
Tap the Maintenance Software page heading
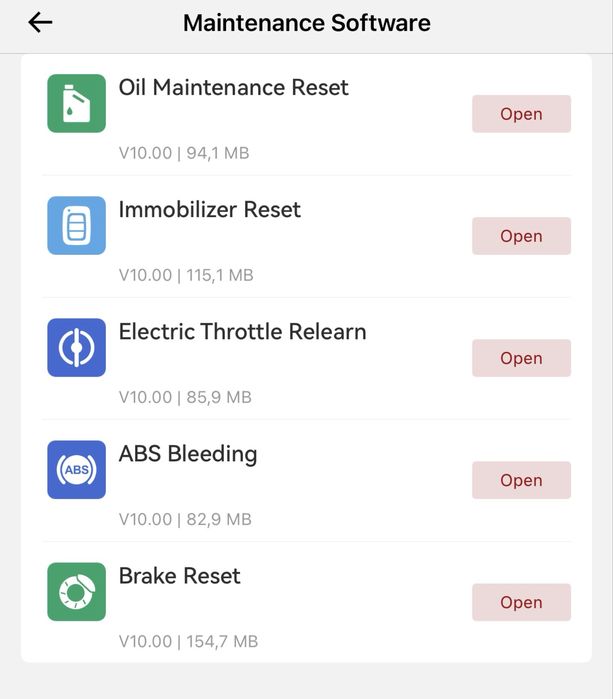306,22
